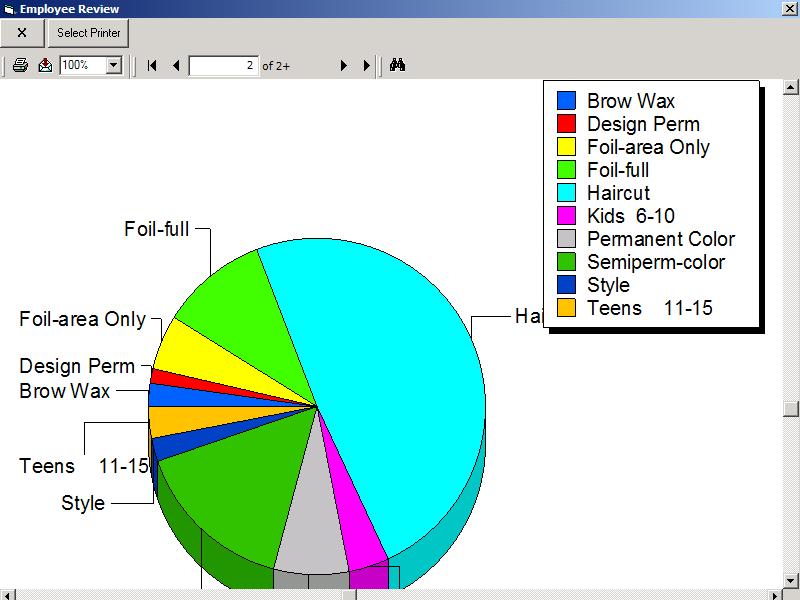Click the Kids 6-10 legend entry
The width and height of the screenshot is (800, 600).
tap(630, 216)
